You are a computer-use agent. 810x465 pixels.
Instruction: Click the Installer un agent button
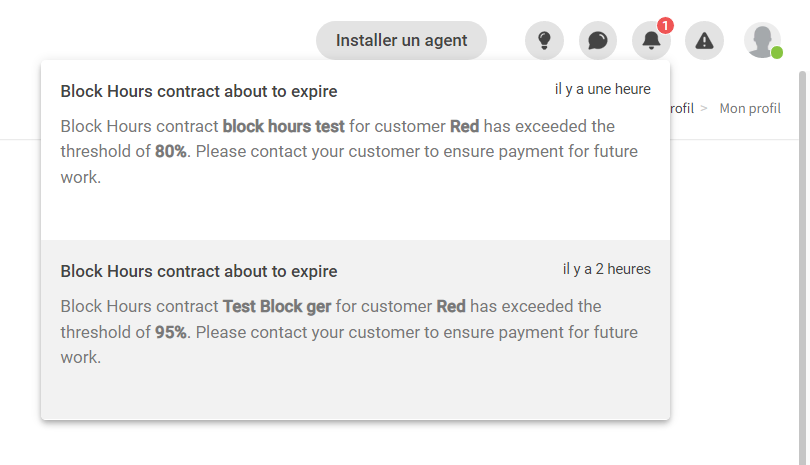pos(401,40)
